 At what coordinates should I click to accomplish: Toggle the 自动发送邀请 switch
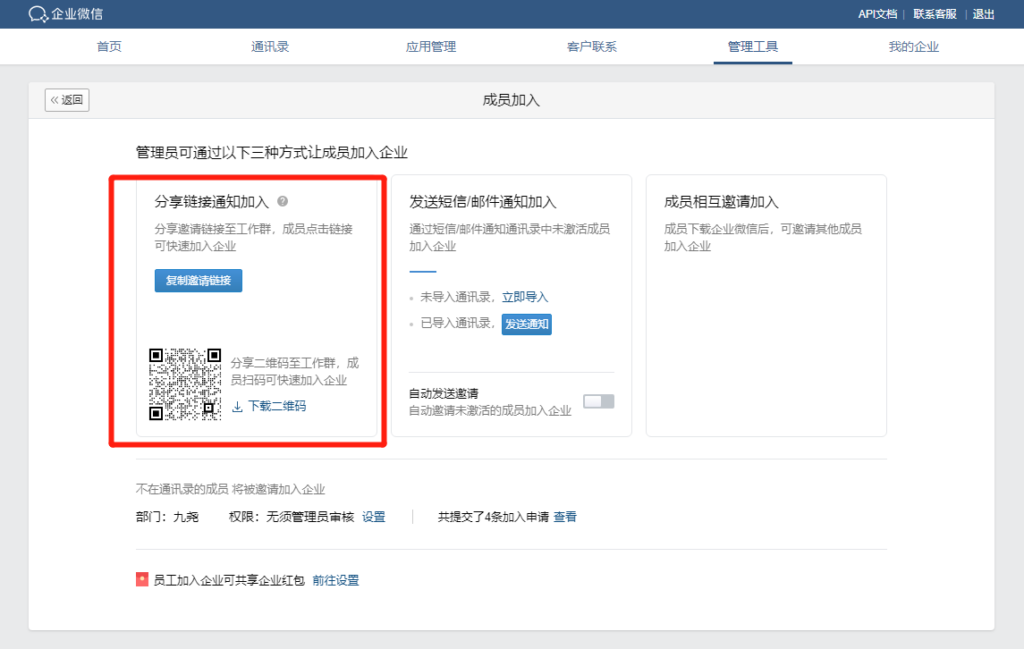tap(598, 401)
